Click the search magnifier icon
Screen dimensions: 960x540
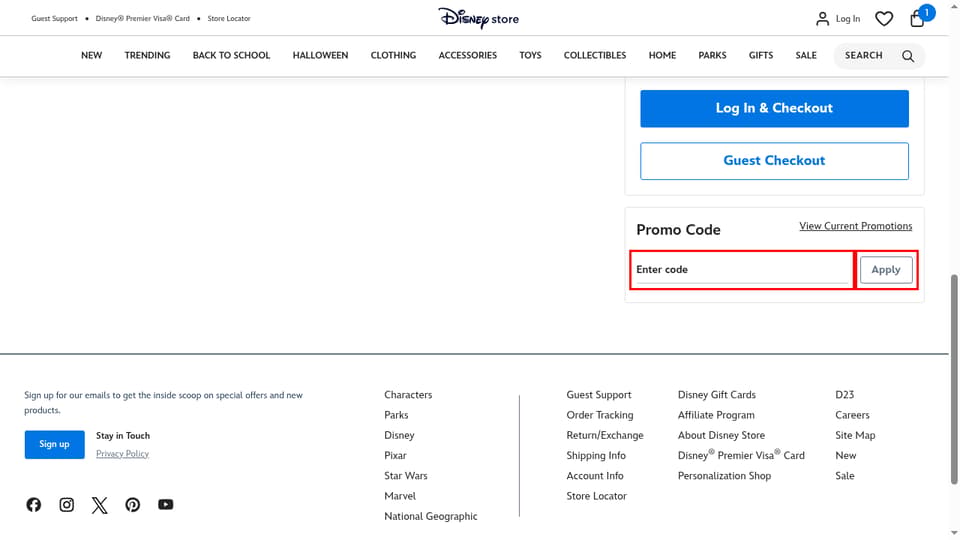pyautogui.click(x=908, y=56)
